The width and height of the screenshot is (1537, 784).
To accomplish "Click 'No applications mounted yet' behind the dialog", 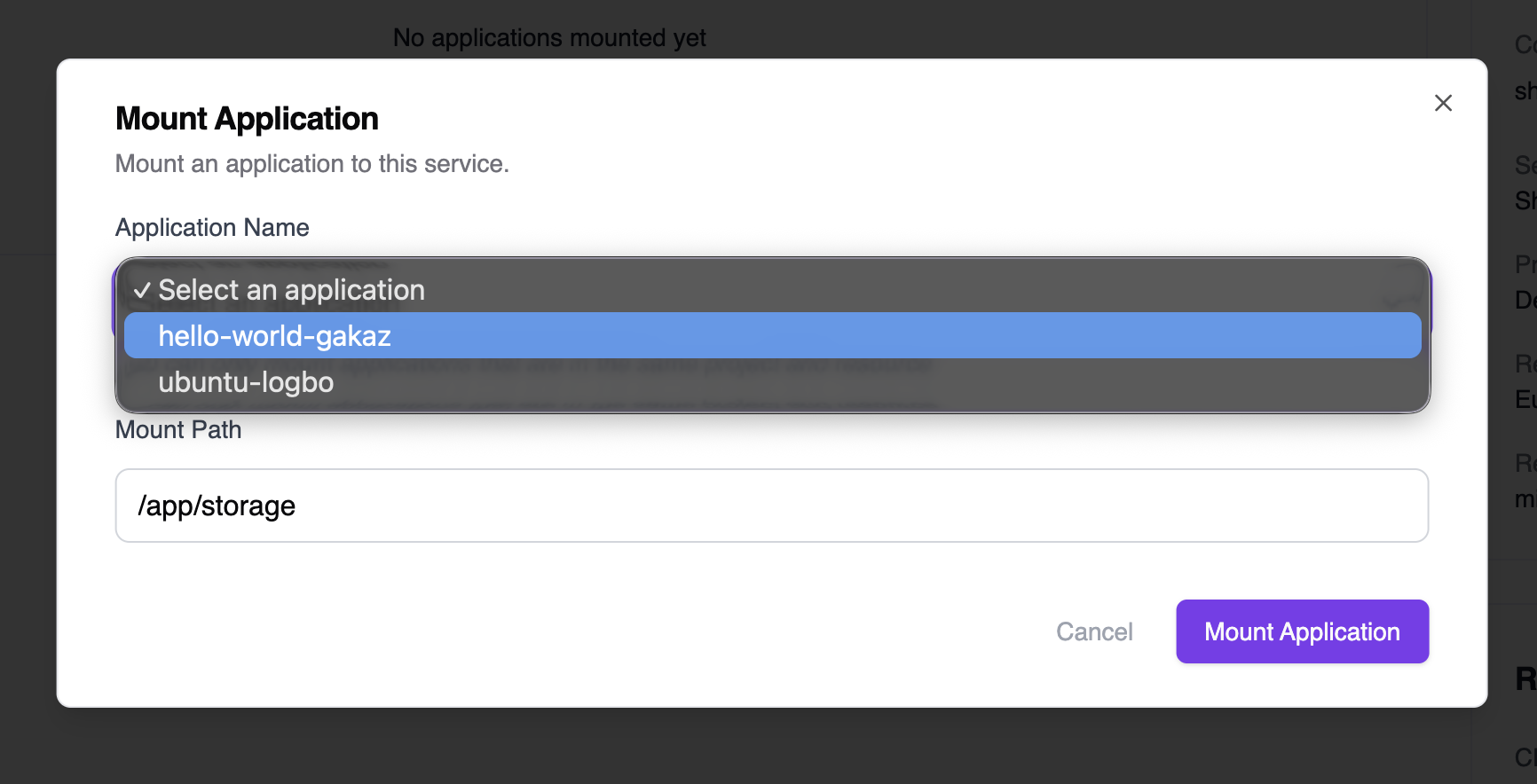I will click(x=549, y=38).
